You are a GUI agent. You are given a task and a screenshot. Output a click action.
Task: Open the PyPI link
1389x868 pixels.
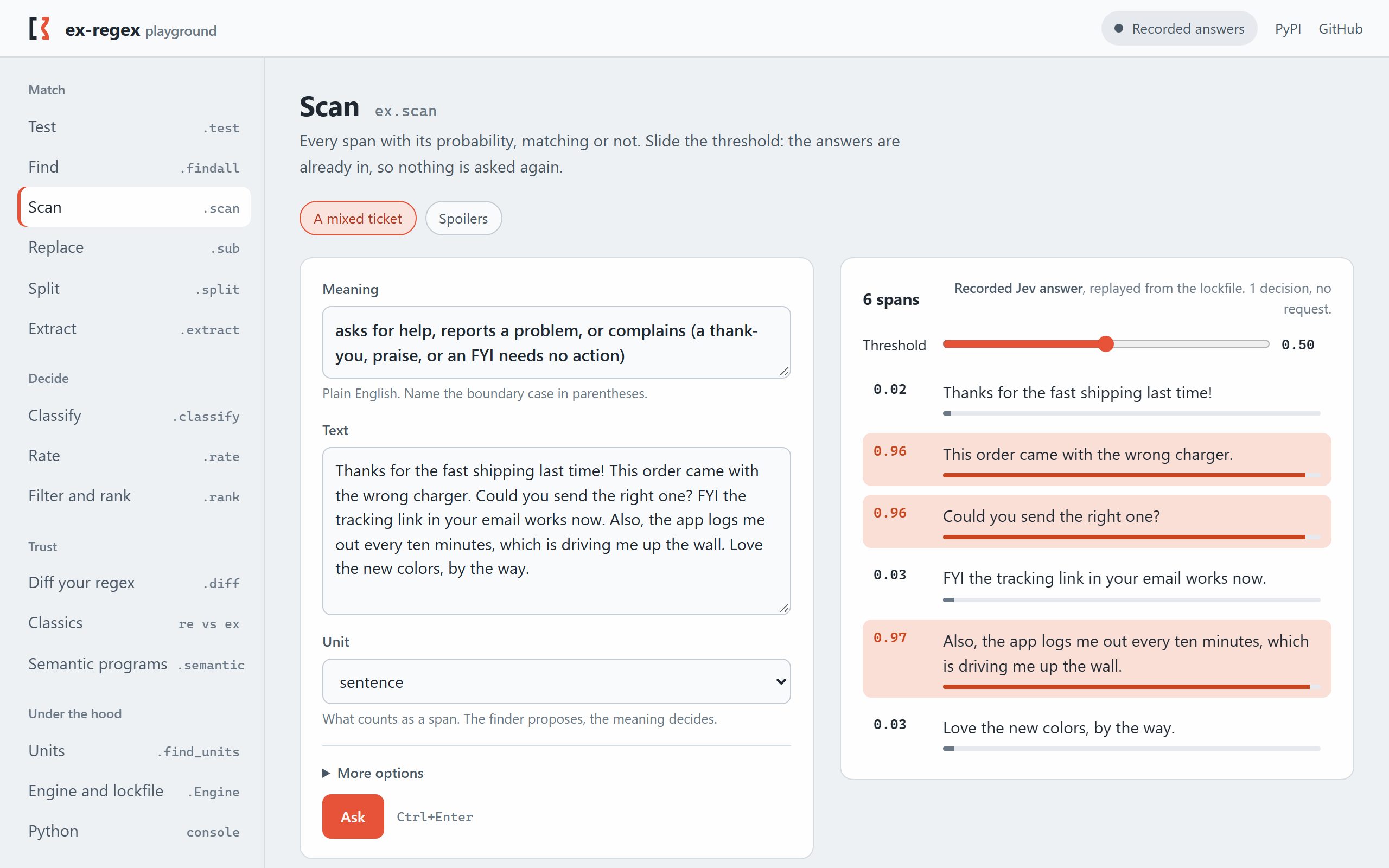1288,29
